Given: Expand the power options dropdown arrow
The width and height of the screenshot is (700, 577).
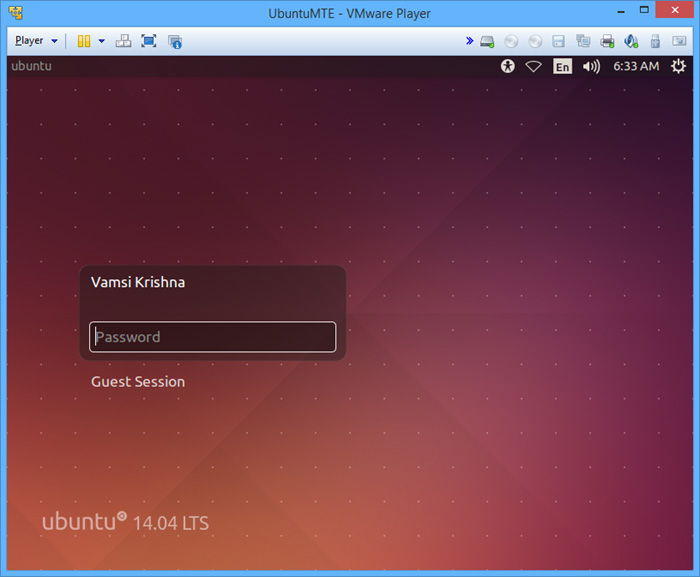Looking at the screenshot, I should coord(102,41).
